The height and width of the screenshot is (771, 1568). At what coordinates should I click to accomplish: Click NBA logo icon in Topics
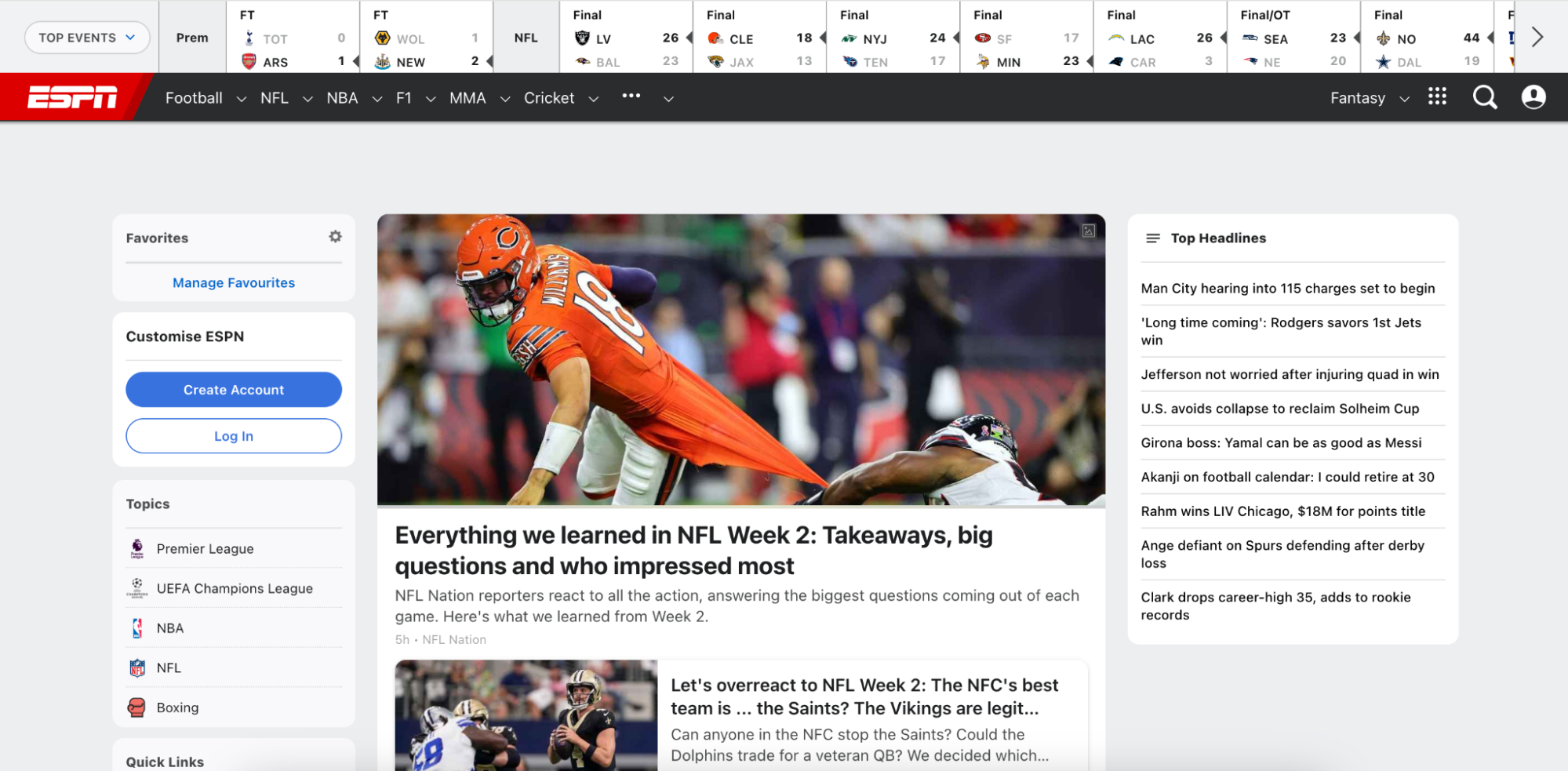coord(137,628)
